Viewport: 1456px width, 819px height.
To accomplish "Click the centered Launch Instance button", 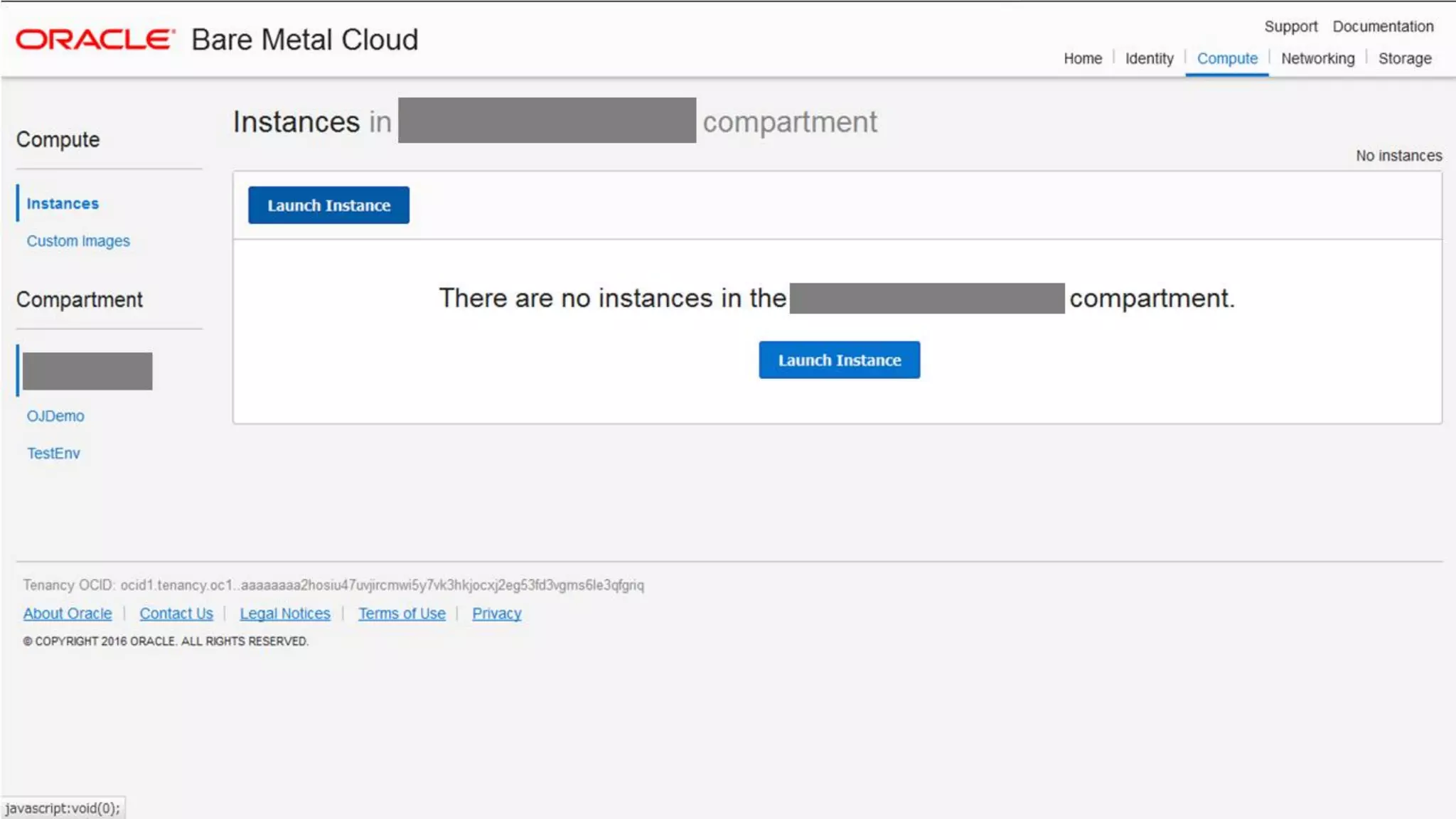I will 839,360.
